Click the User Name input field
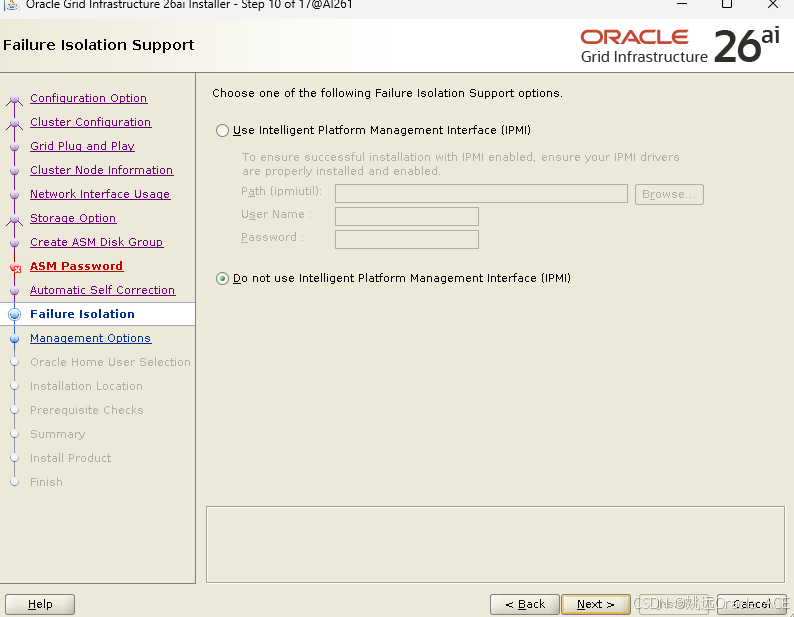 coord(407,216)
